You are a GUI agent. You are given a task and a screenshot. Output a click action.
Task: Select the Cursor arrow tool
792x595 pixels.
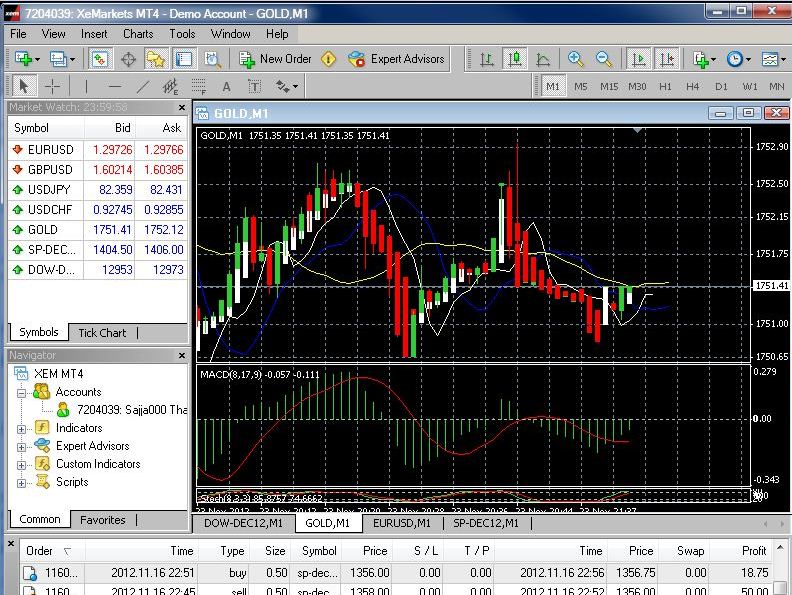tap(23, 86)
